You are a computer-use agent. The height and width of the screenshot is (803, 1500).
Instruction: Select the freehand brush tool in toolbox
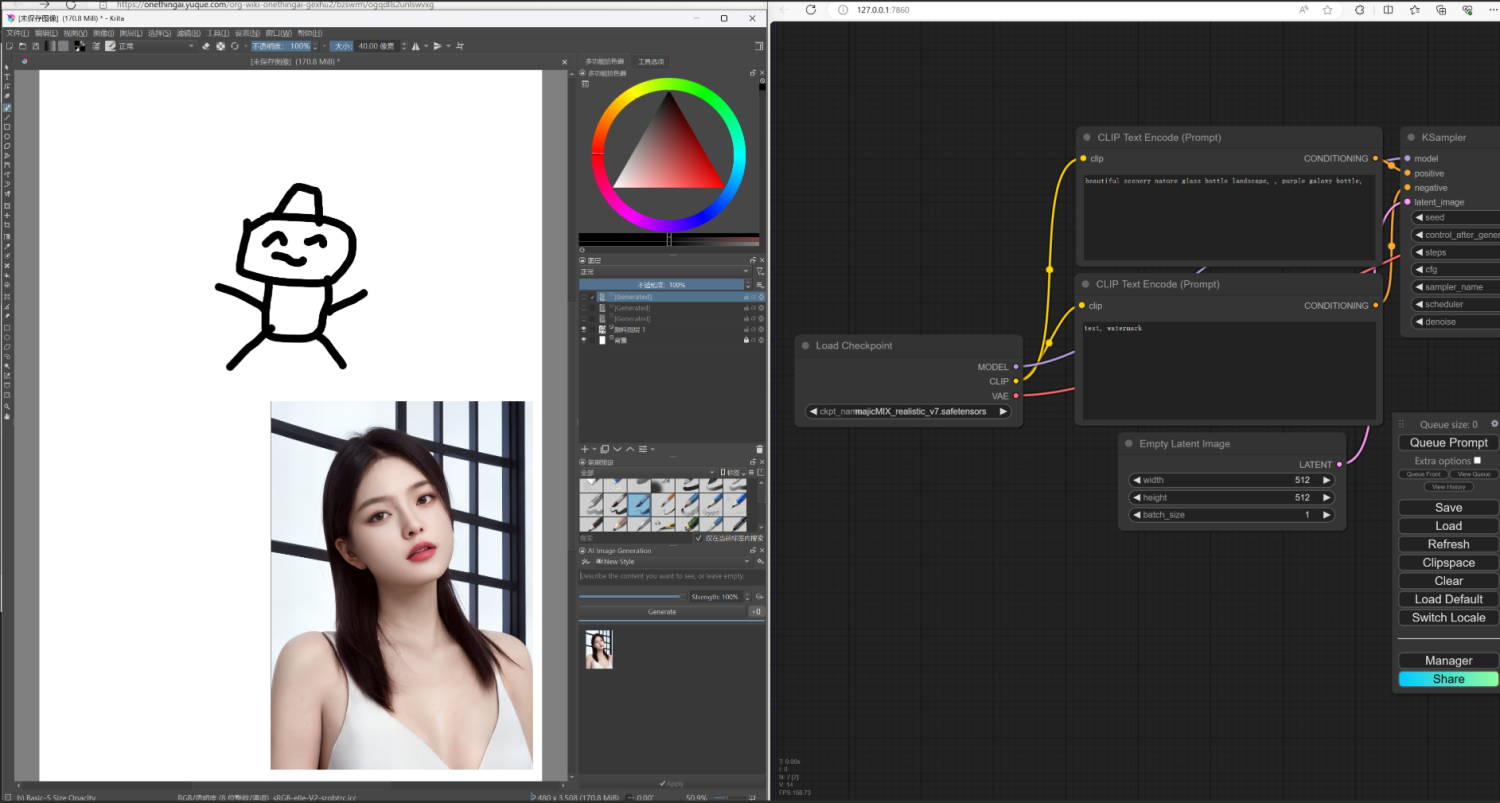[7, 108]
